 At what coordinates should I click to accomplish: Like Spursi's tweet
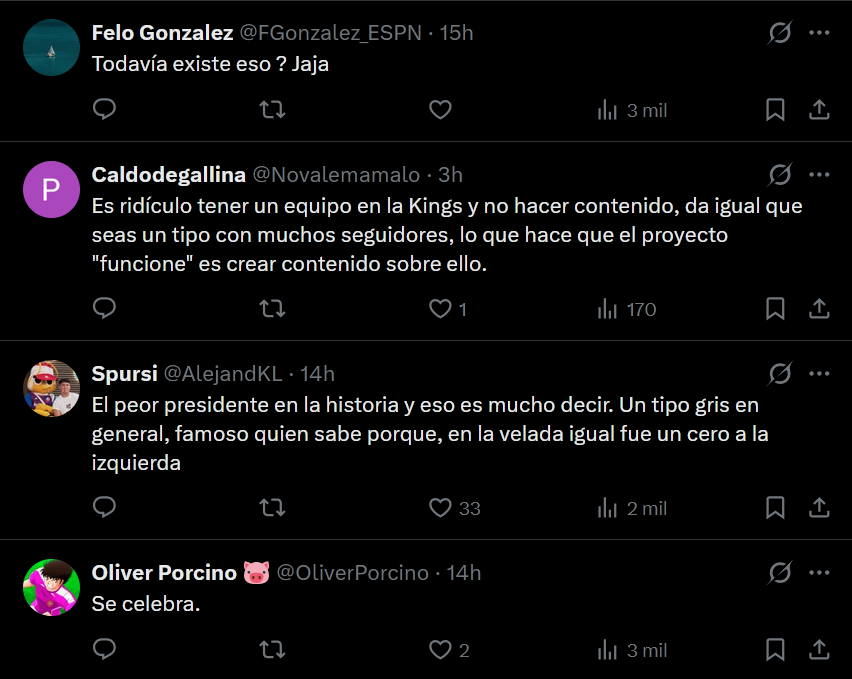tap(440, 508)
